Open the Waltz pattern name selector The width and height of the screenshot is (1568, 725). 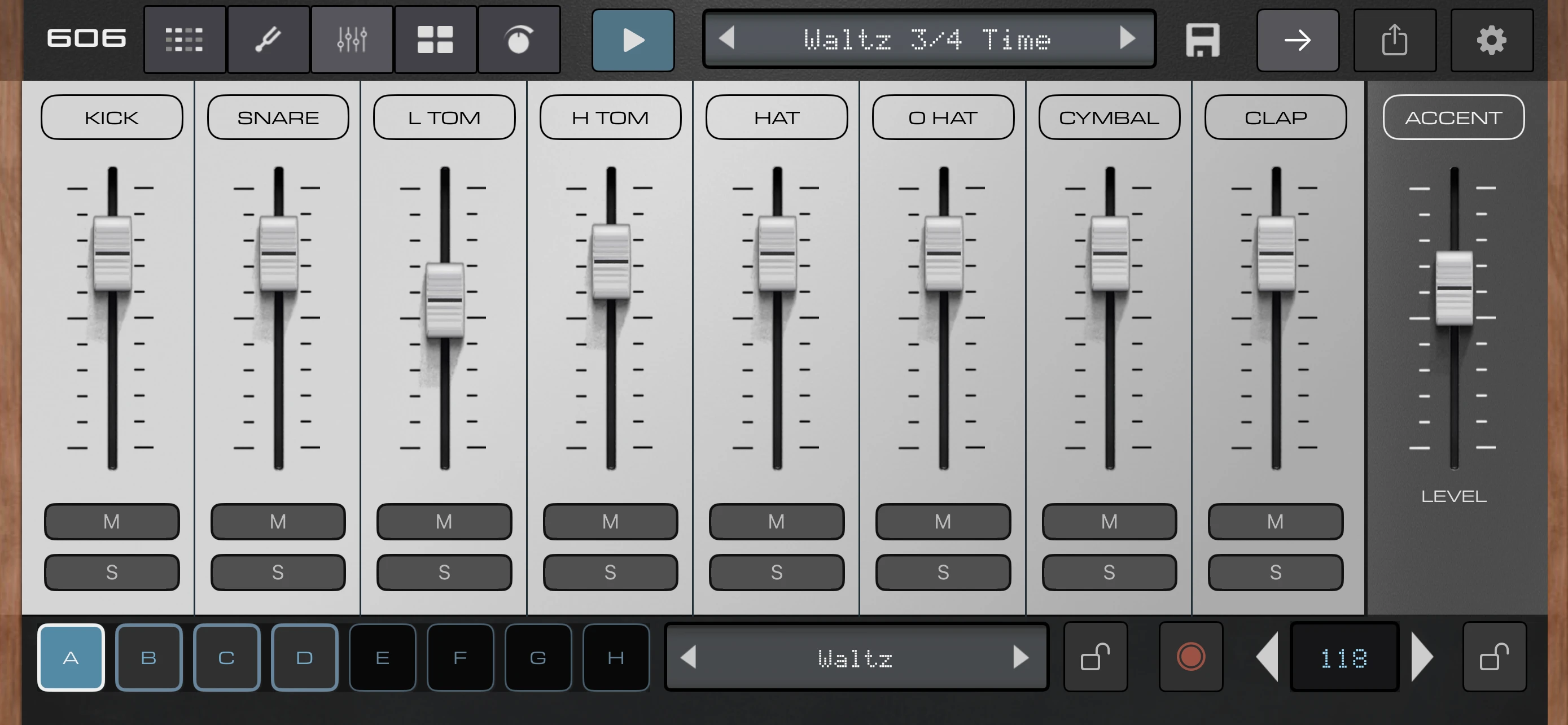point(856,657)
